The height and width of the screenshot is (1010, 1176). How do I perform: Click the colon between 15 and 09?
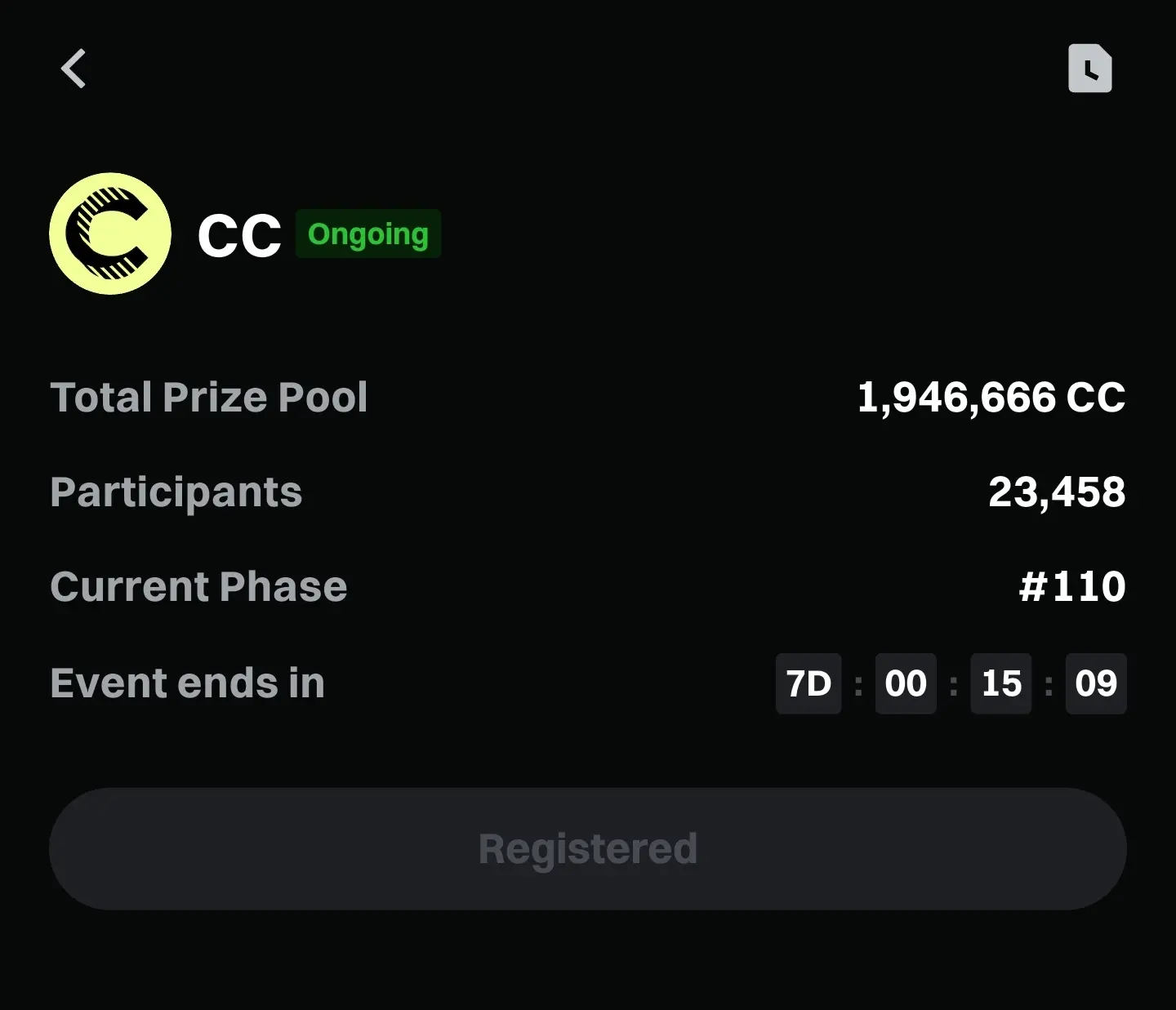pos(1049,685)
